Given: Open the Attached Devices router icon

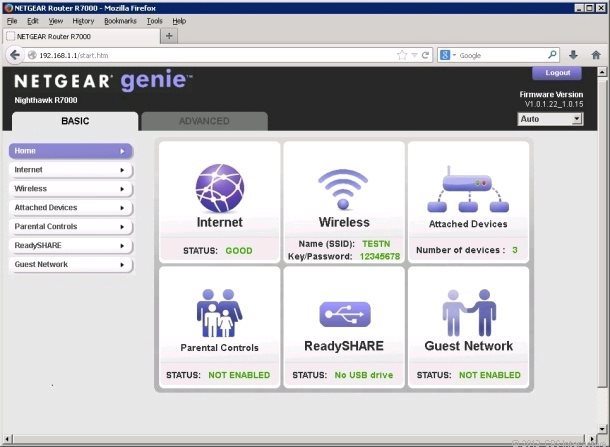Looking at the screenshot, I should (468, 189).
